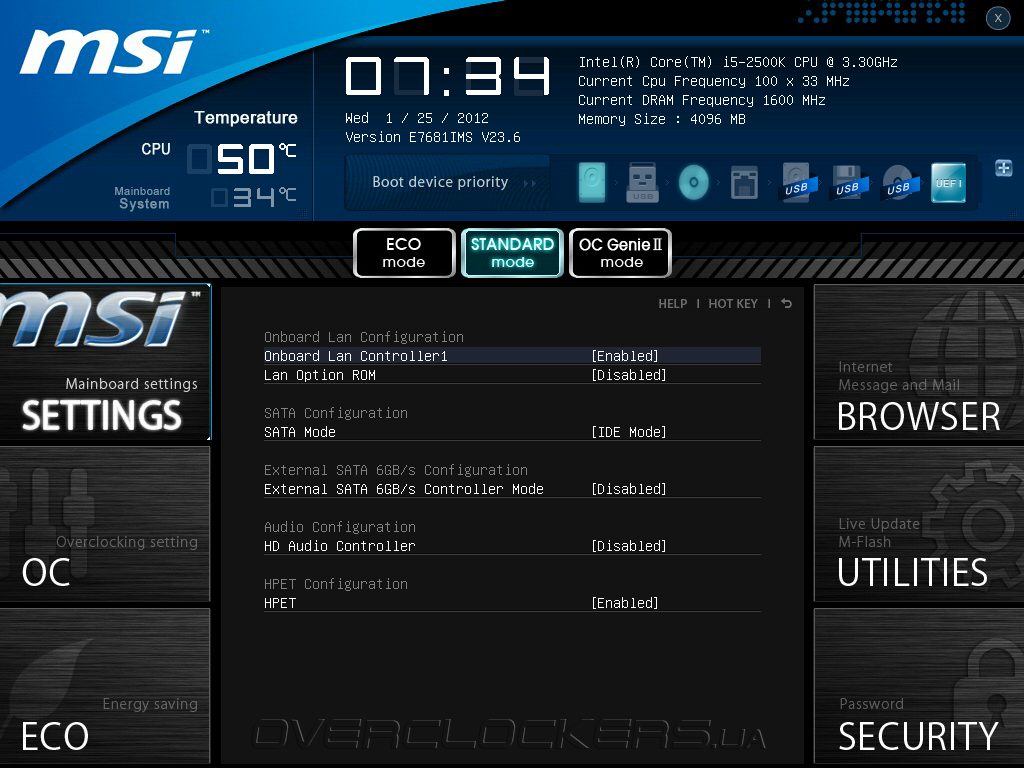Image resolution: width=1024 pixels, height=768 pixels.
Task: Open the SETTINGS mainboard settings panel
Action: (105, 362)
